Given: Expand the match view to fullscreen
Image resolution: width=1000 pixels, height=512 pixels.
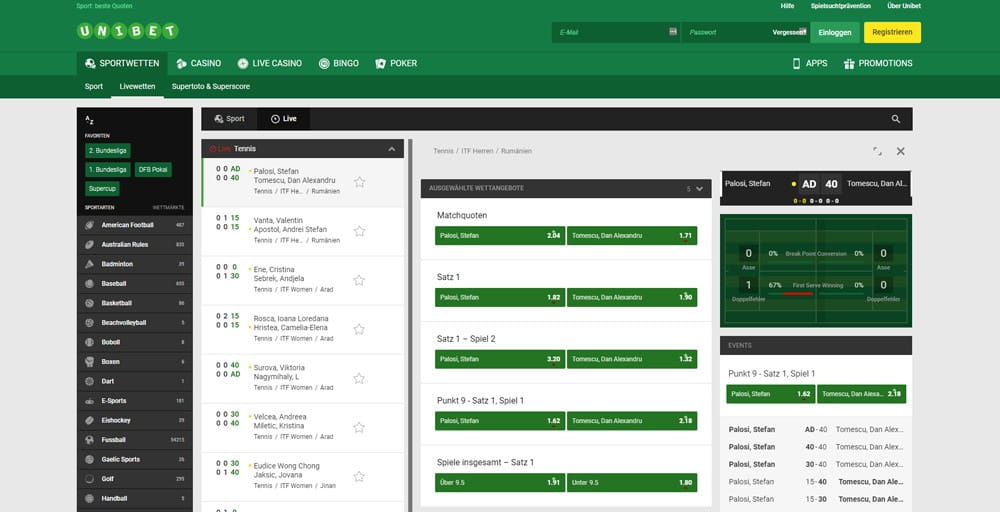Looking at the screenshot, I should click(x=878, y=152).
